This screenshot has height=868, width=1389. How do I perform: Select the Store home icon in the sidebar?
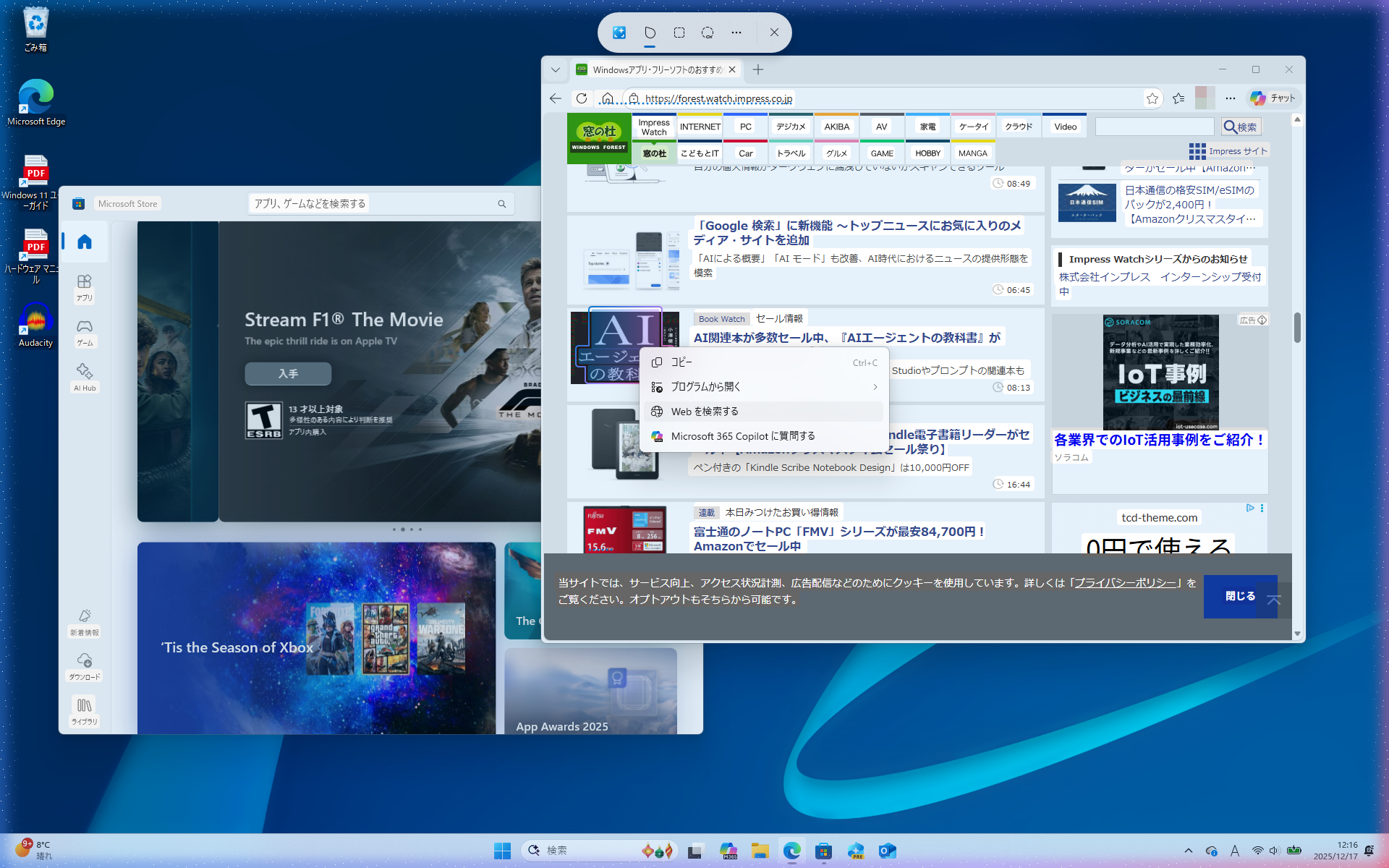[84, 242]
